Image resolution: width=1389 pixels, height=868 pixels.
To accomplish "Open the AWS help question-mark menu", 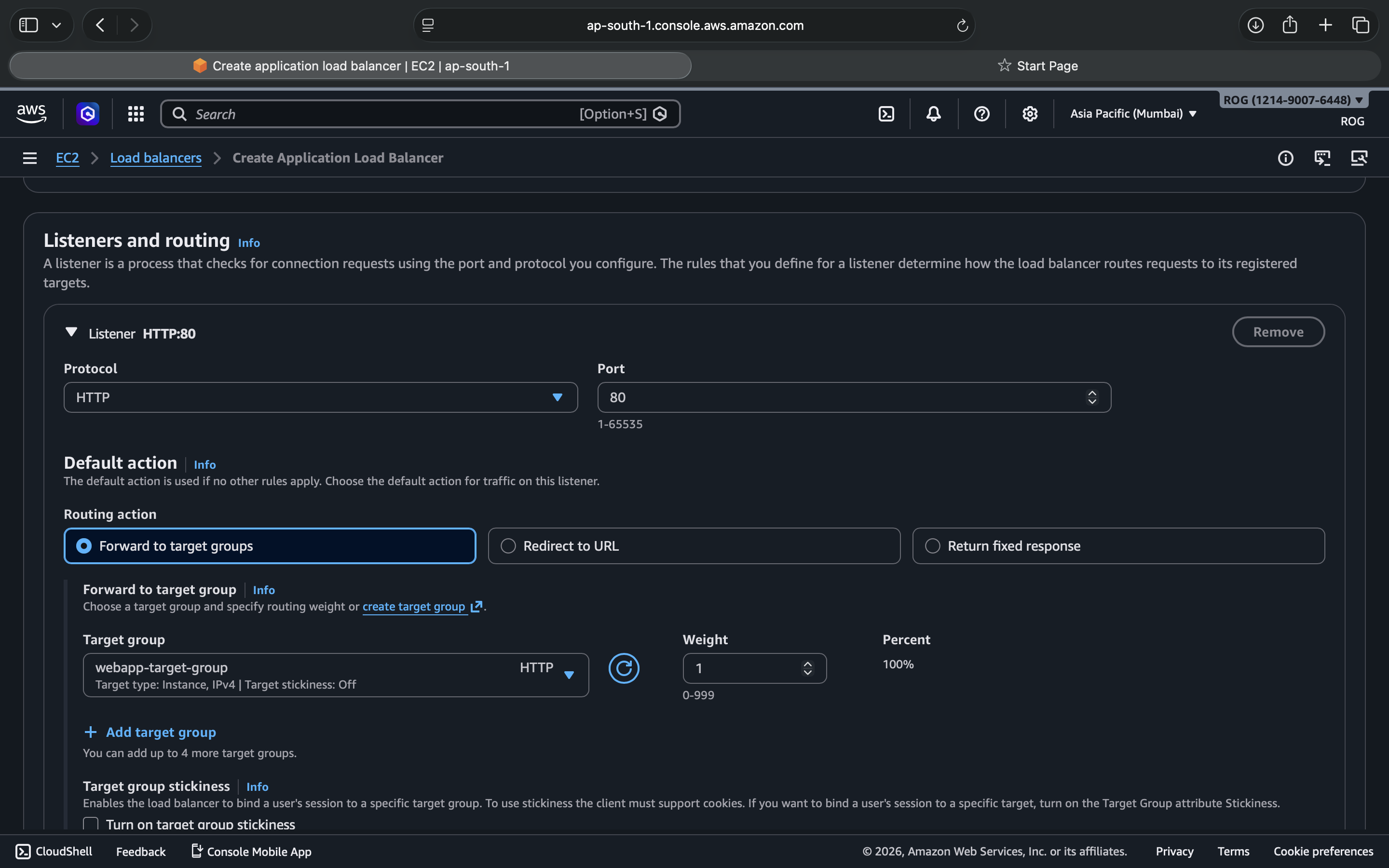I will (x=981, y=114).
